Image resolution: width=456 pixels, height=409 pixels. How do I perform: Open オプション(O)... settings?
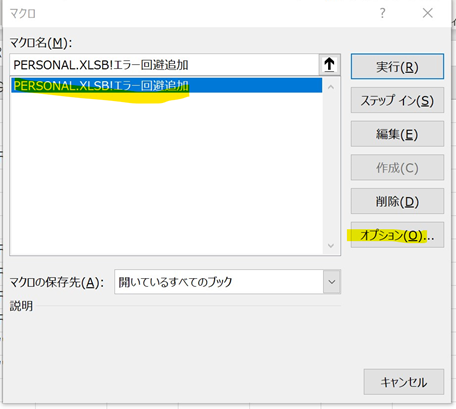coord(397,235)
